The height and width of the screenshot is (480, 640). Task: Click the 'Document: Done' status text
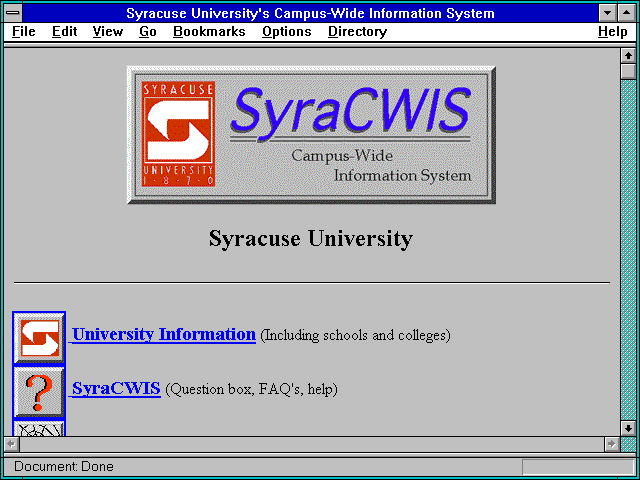tap(64, 467)
